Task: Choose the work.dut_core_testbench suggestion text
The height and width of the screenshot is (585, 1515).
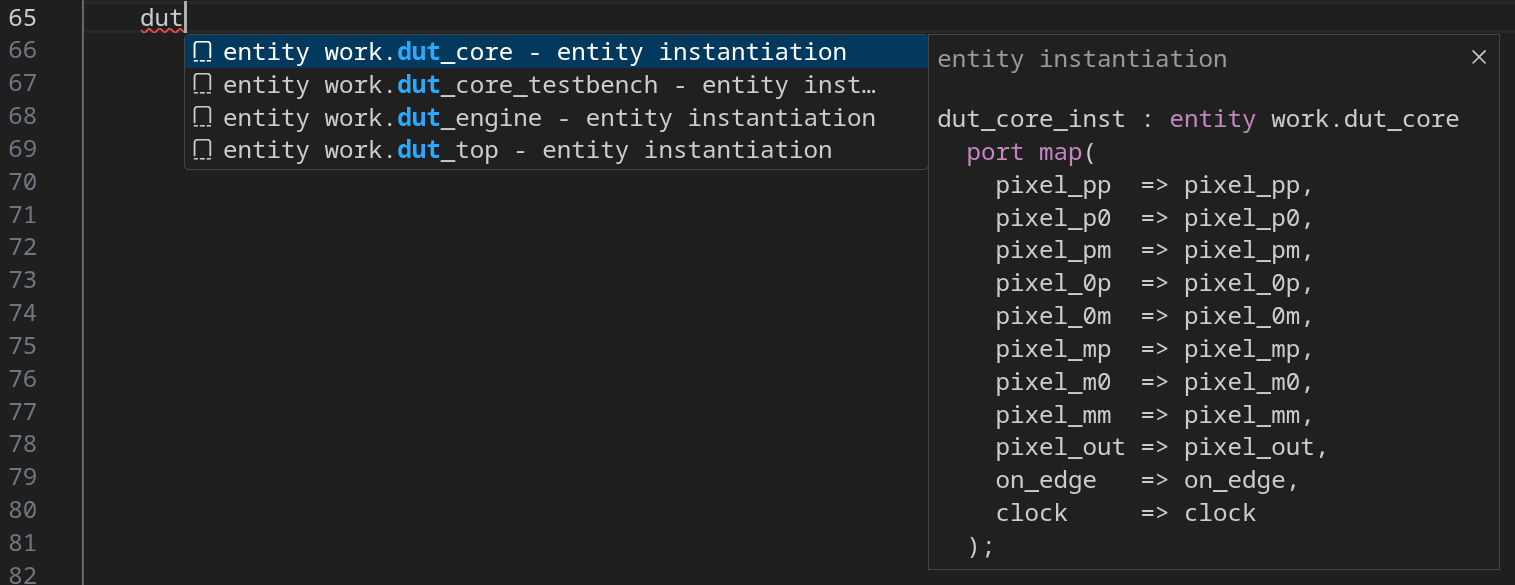Action: (549, 85)
